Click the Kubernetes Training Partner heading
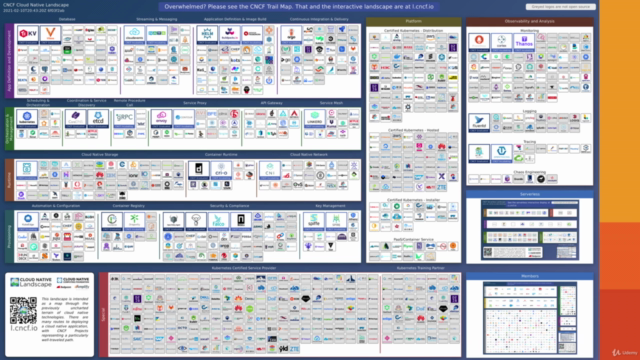 (x=420, y=268)
